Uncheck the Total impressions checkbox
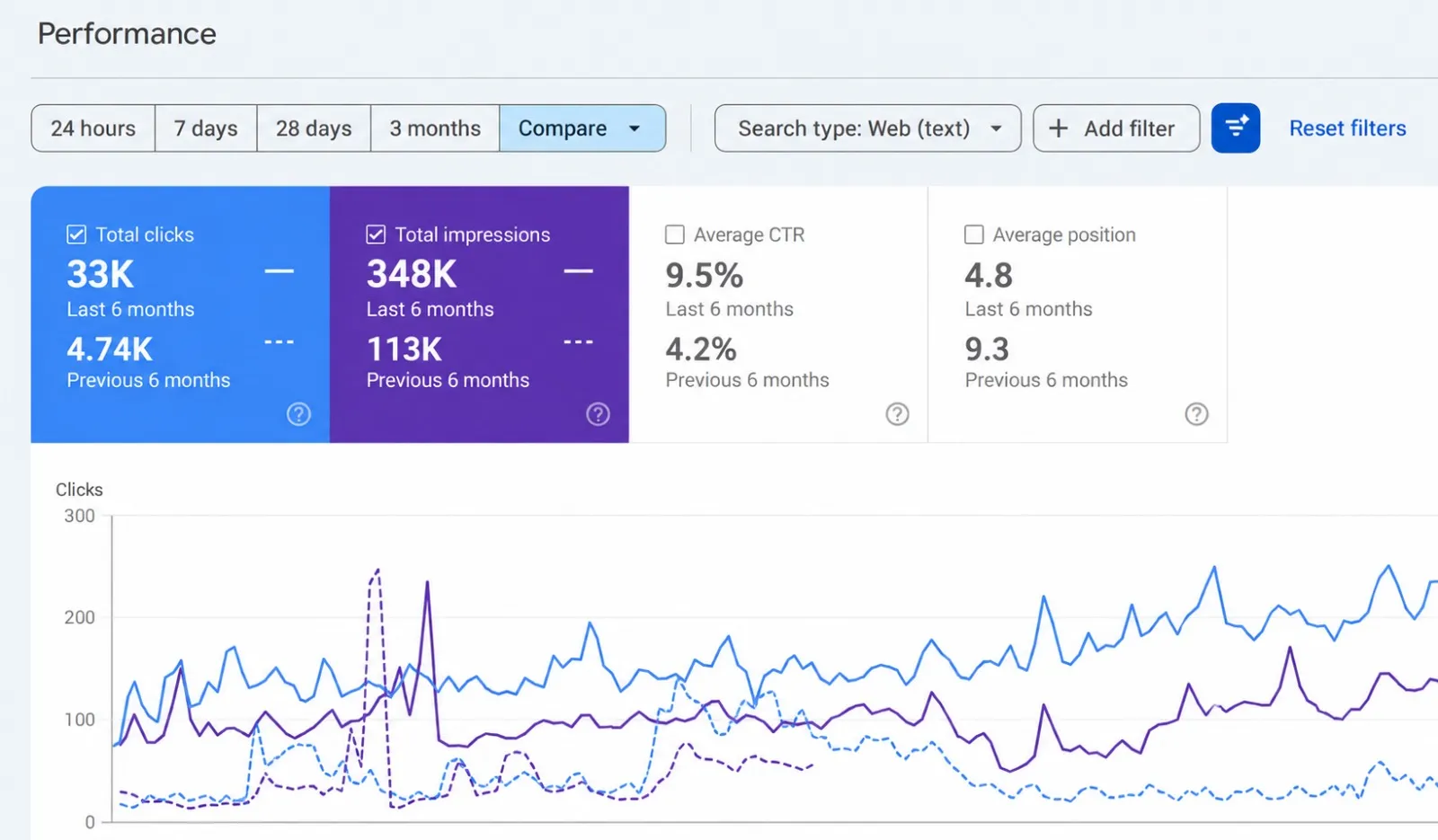The width and height of the screenshot is (1438, 840). (376, 234)
